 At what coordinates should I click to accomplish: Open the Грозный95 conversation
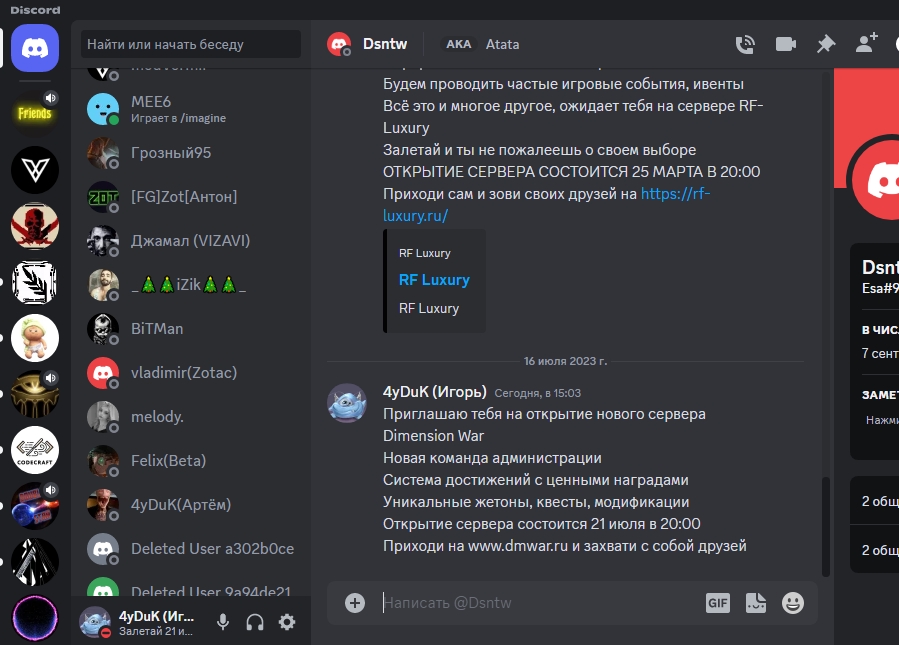tap(191, 153)
